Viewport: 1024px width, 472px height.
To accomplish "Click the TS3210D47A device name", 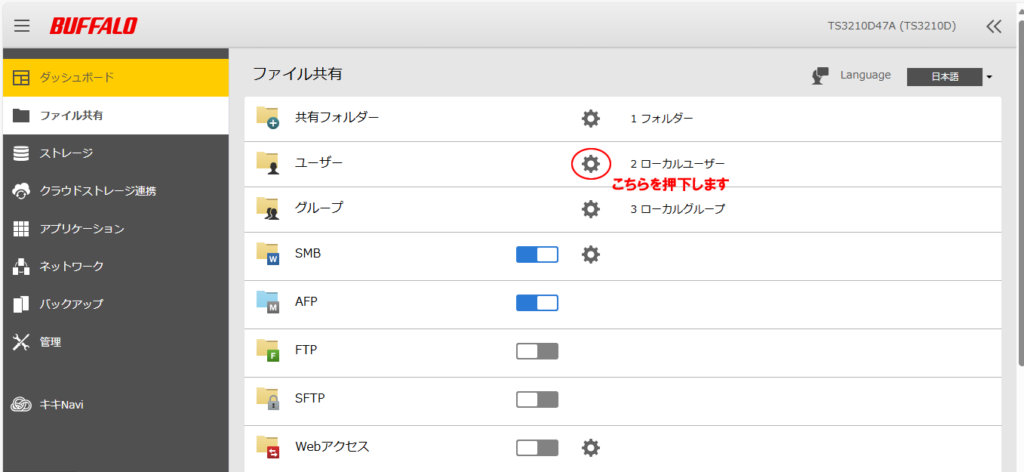I will pos(891,26).
